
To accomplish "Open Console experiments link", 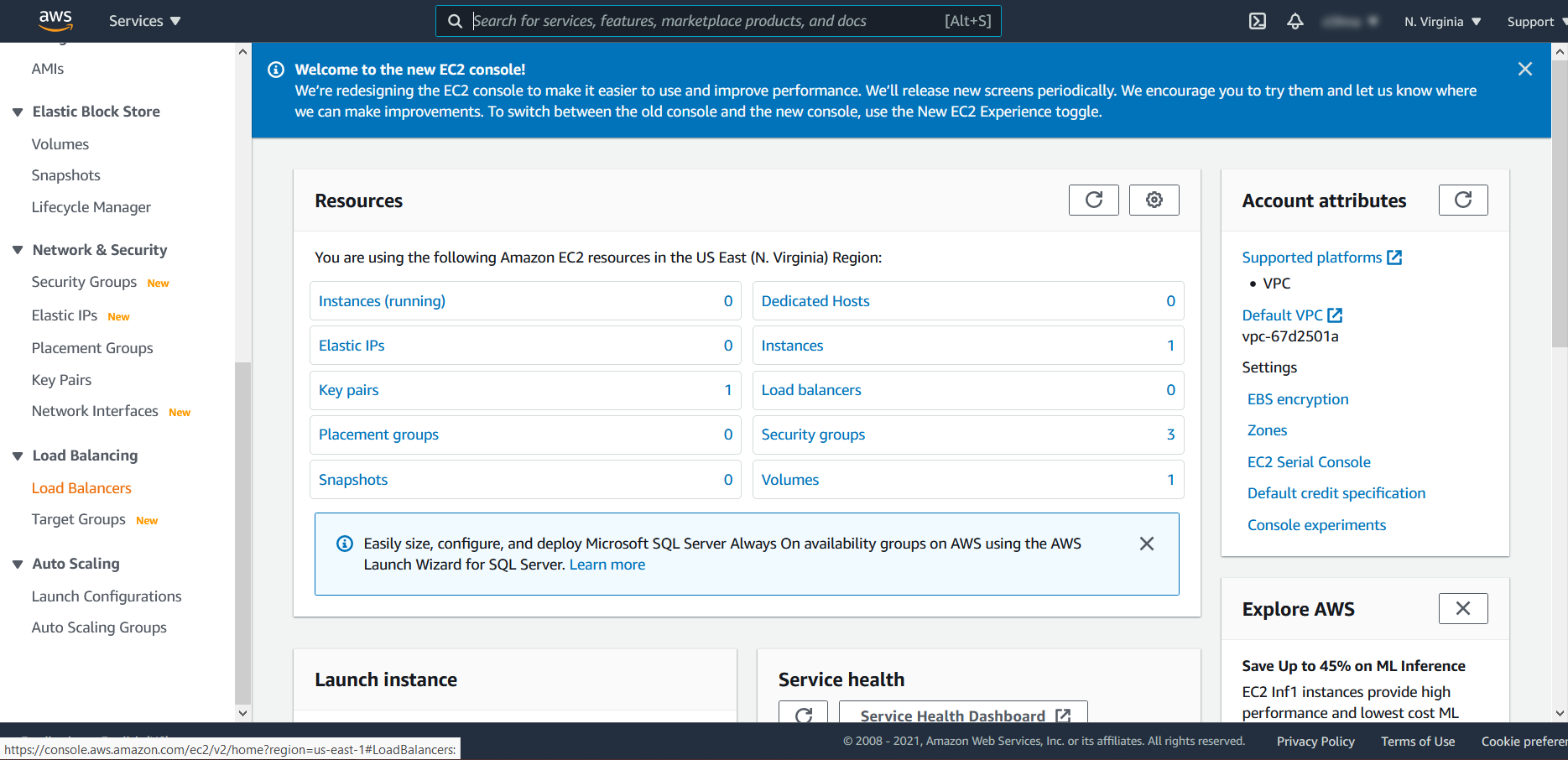I will tap(1316, 525).
